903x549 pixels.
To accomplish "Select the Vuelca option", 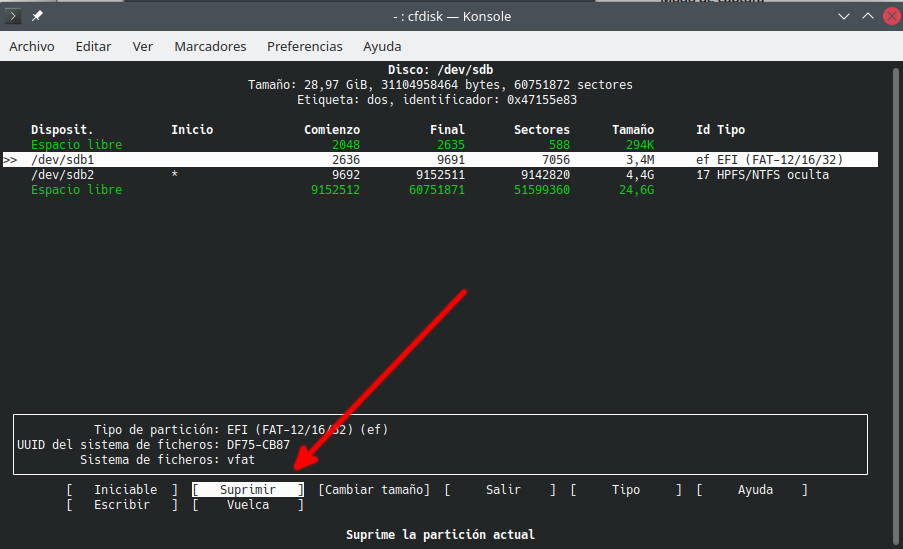I will (x=247, y=505).
